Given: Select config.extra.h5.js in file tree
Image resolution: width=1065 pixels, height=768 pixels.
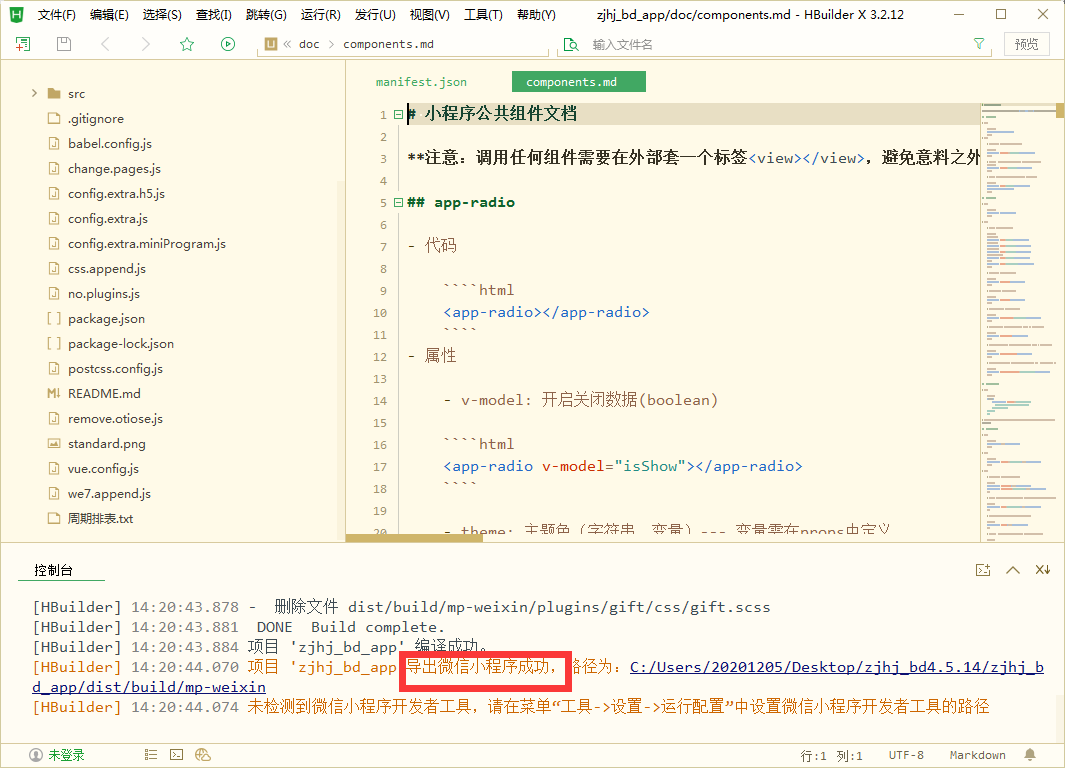Looking at the screenshot, I should [116, 194].
